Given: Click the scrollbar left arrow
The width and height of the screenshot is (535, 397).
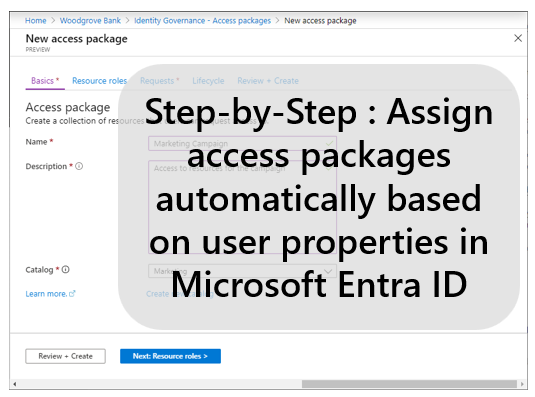Looking at the screenshot, I should point(15,384).
